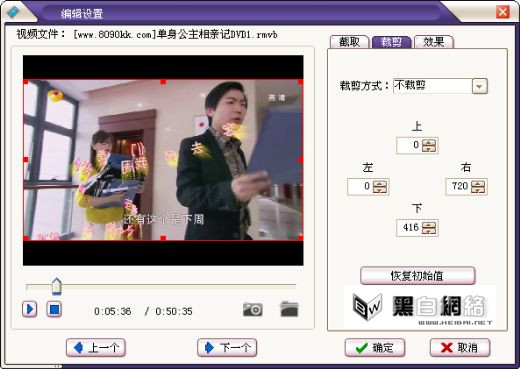The width and height of the screenshot is (520, 369).
Task: Close the 编辑设置 dialog
Action: coord(502,12)
